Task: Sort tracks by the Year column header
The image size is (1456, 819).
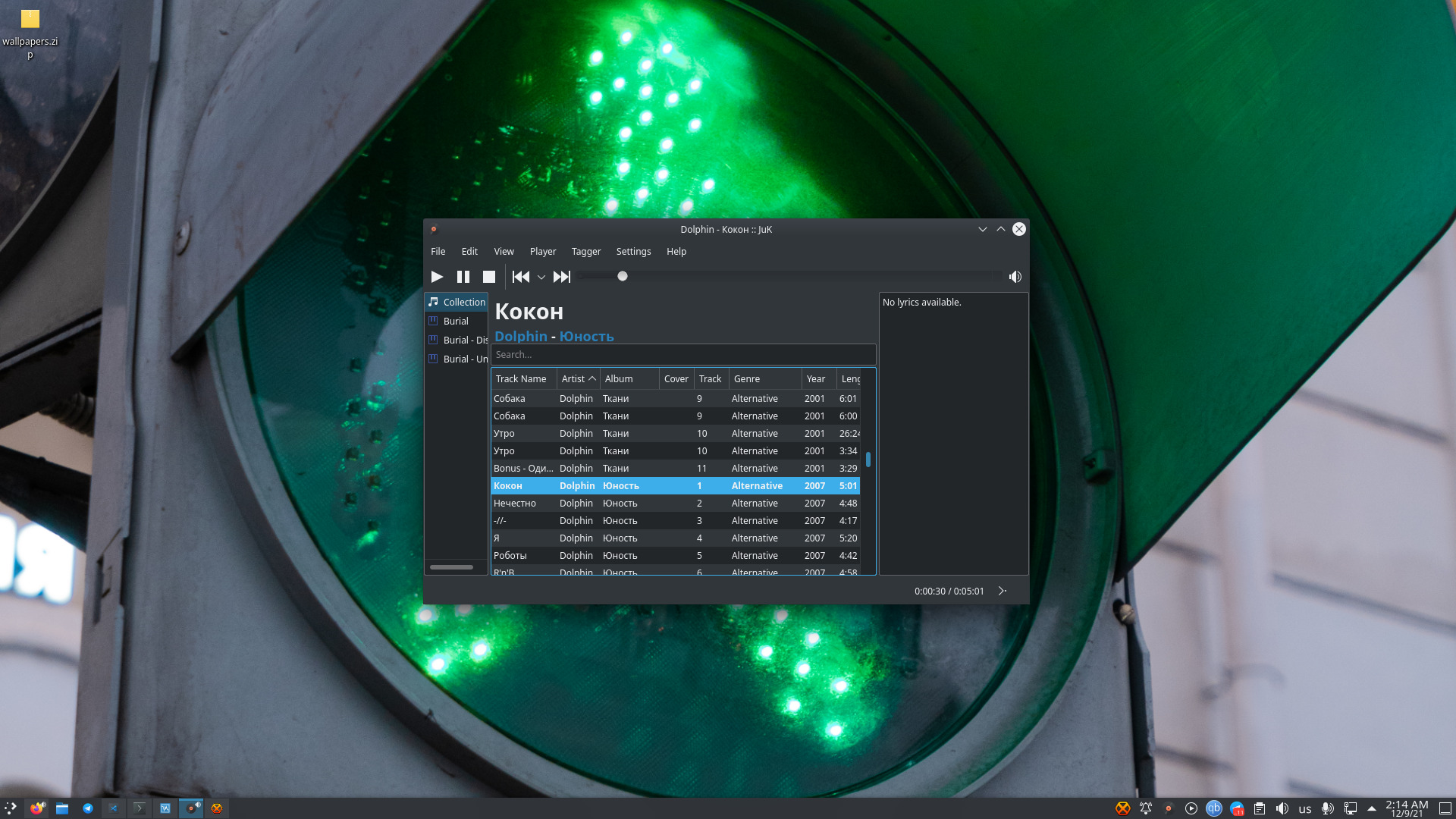Action: coord(816,378)
